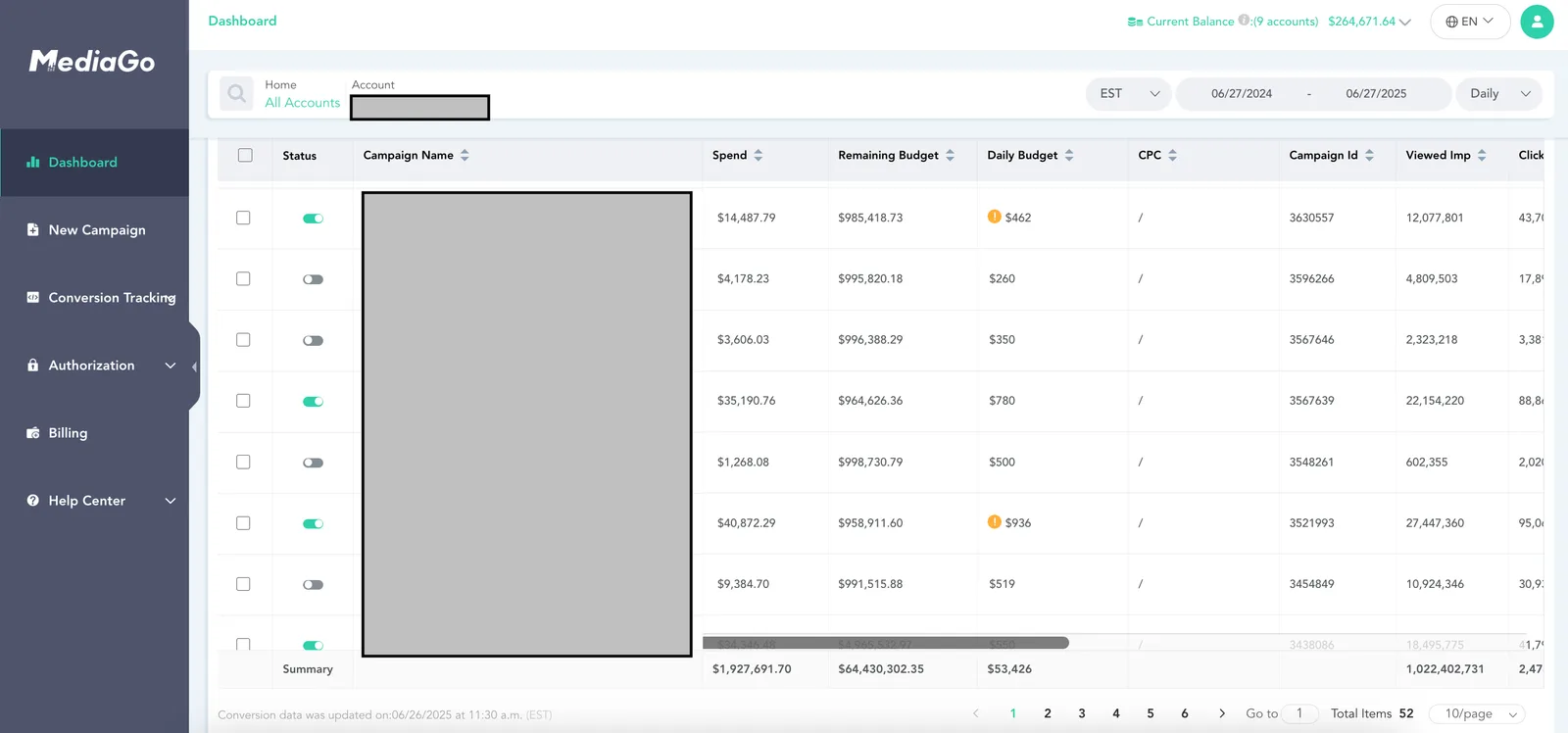Click orange warning icon beside $462
1568x733 pixels.
995,217
